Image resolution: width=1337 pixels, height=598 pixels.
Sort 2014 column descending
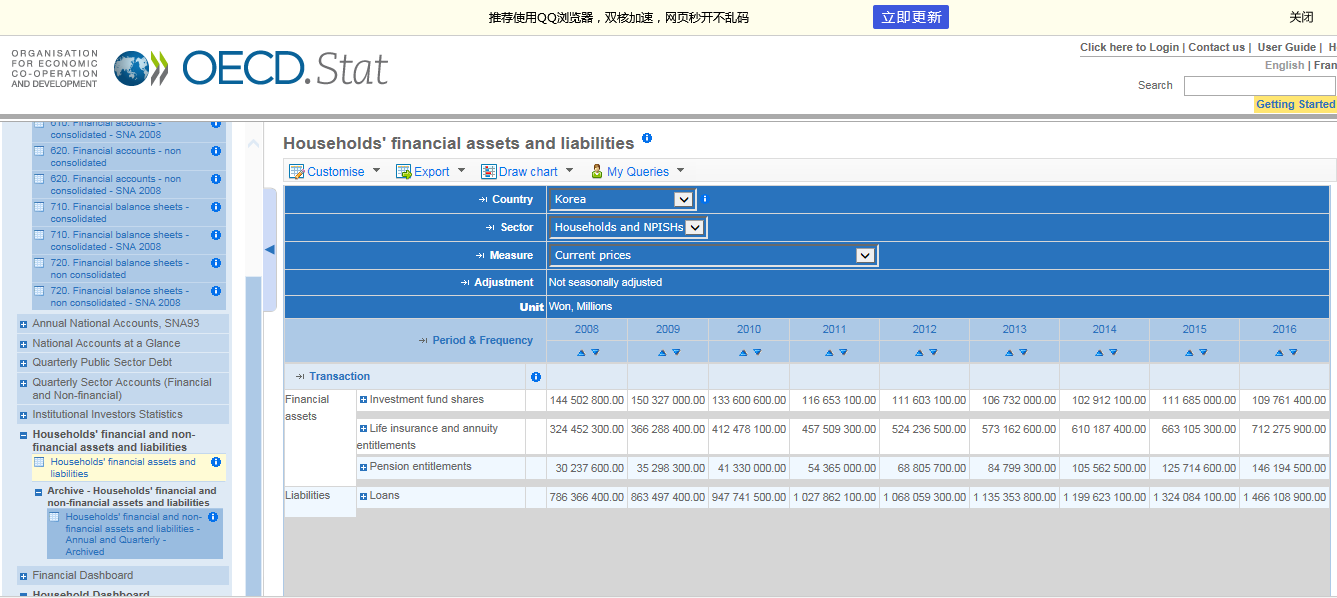(x=1113, y=352)
